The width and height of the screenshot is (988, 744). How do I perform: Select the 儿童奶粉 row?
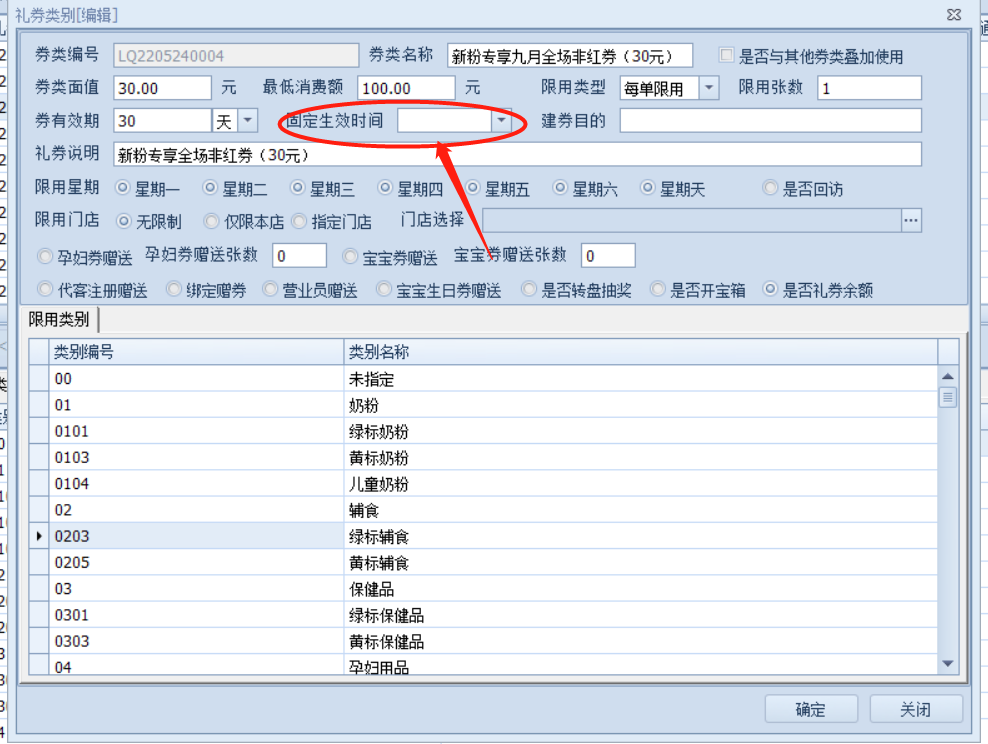coord(483,484)
